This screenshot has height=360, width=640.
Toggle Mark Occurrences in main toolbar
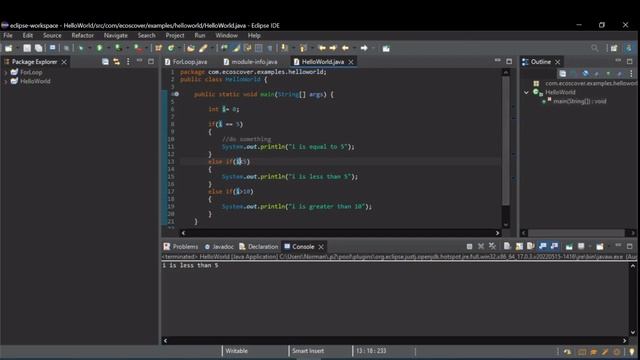coord(236,49)
